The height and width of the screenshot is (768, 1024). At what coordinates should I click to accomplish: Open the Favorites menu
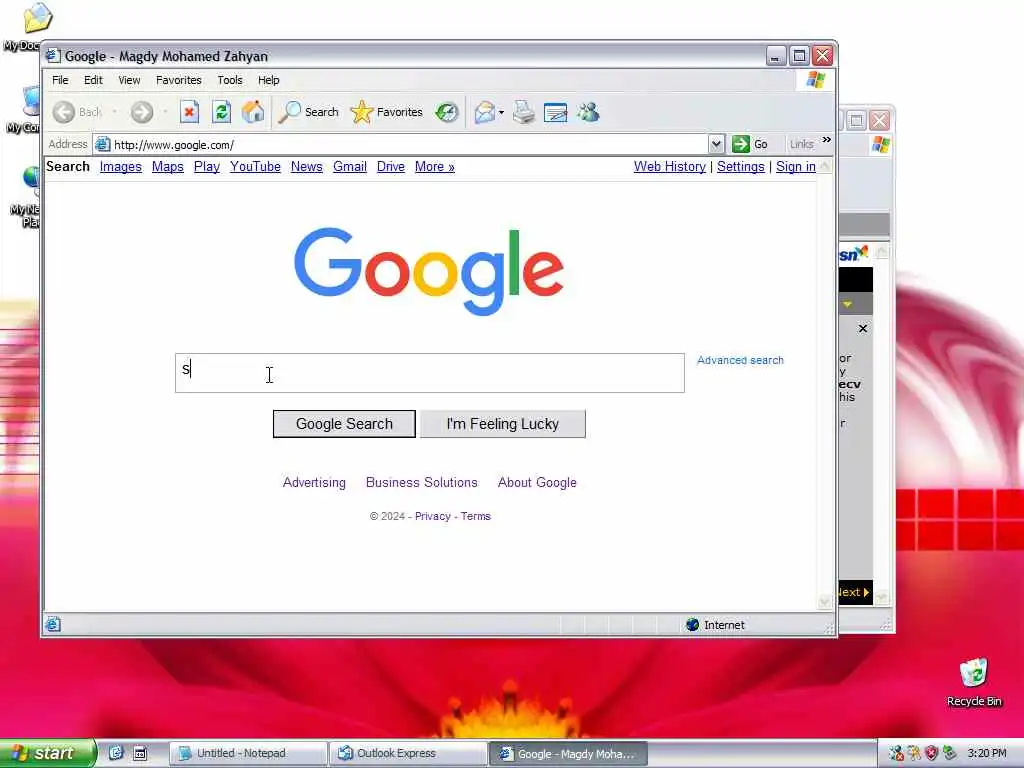179,80
